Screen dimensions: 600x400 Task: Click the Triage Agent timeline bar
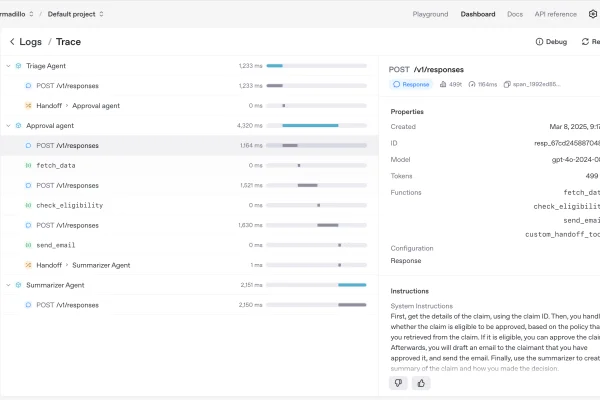(x=274, y=66)
